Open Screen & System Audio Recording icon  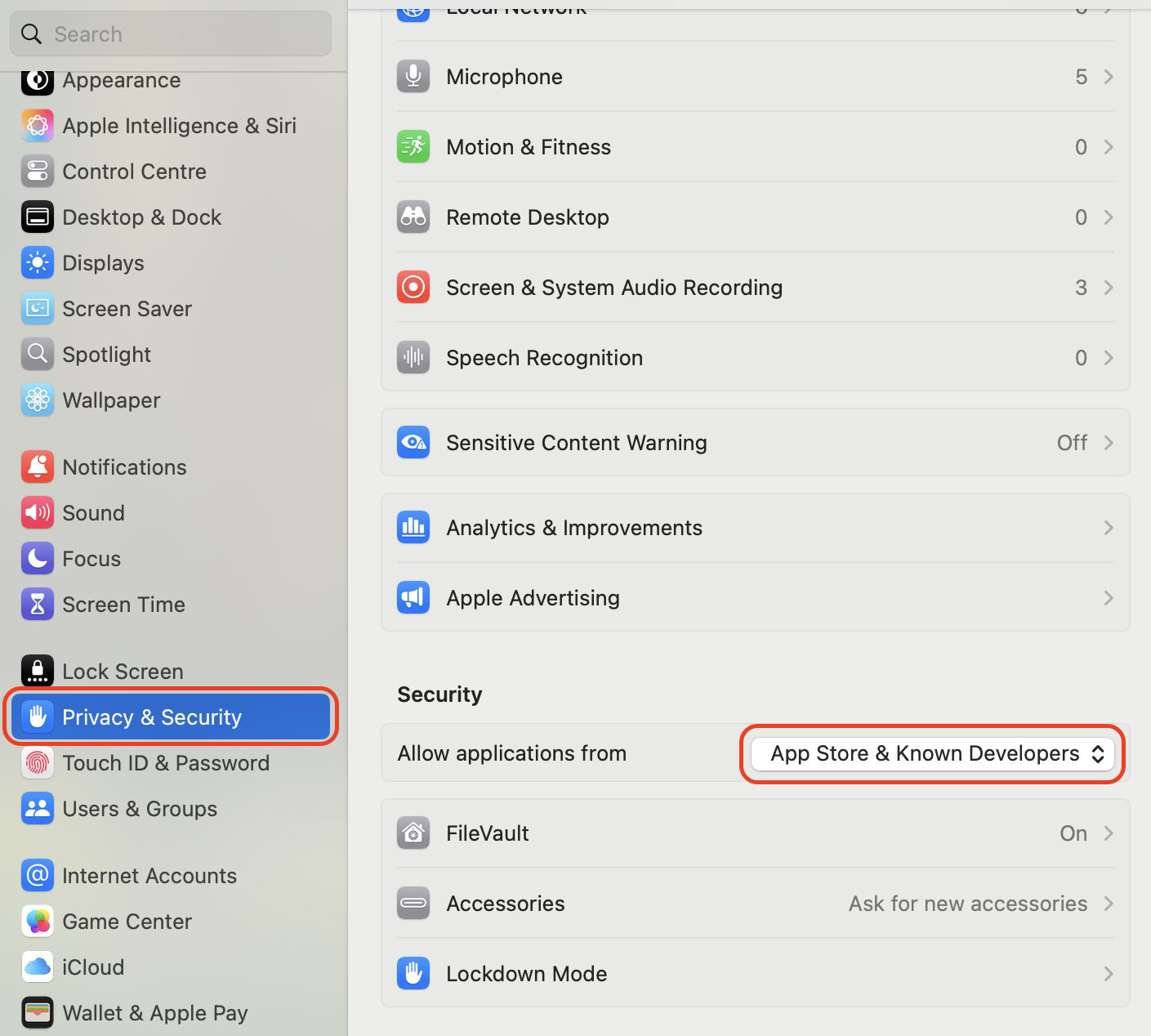(413, 287)
